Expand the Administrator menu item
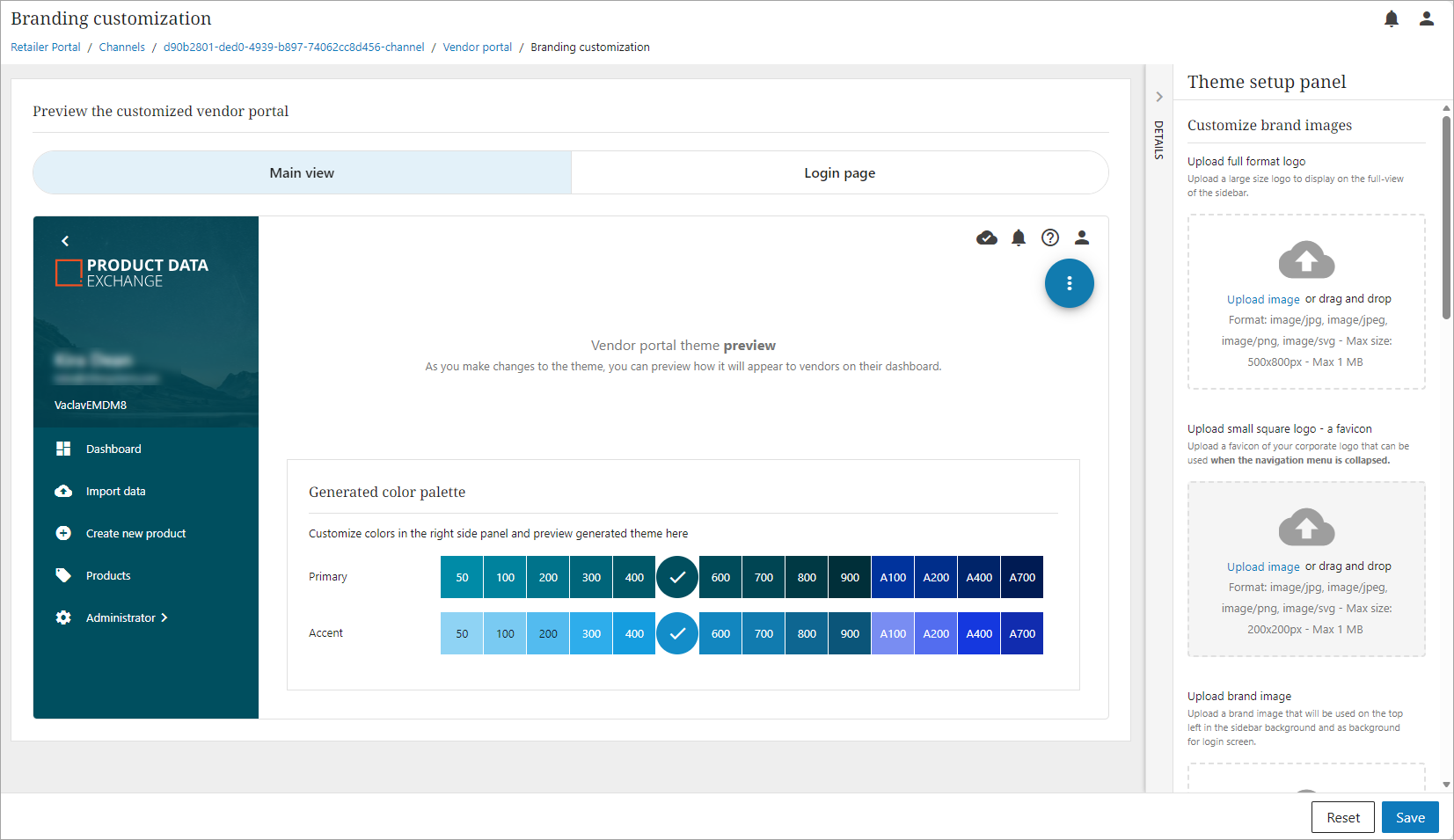Viewport: 1454px width, 840px height. (127, 617)
